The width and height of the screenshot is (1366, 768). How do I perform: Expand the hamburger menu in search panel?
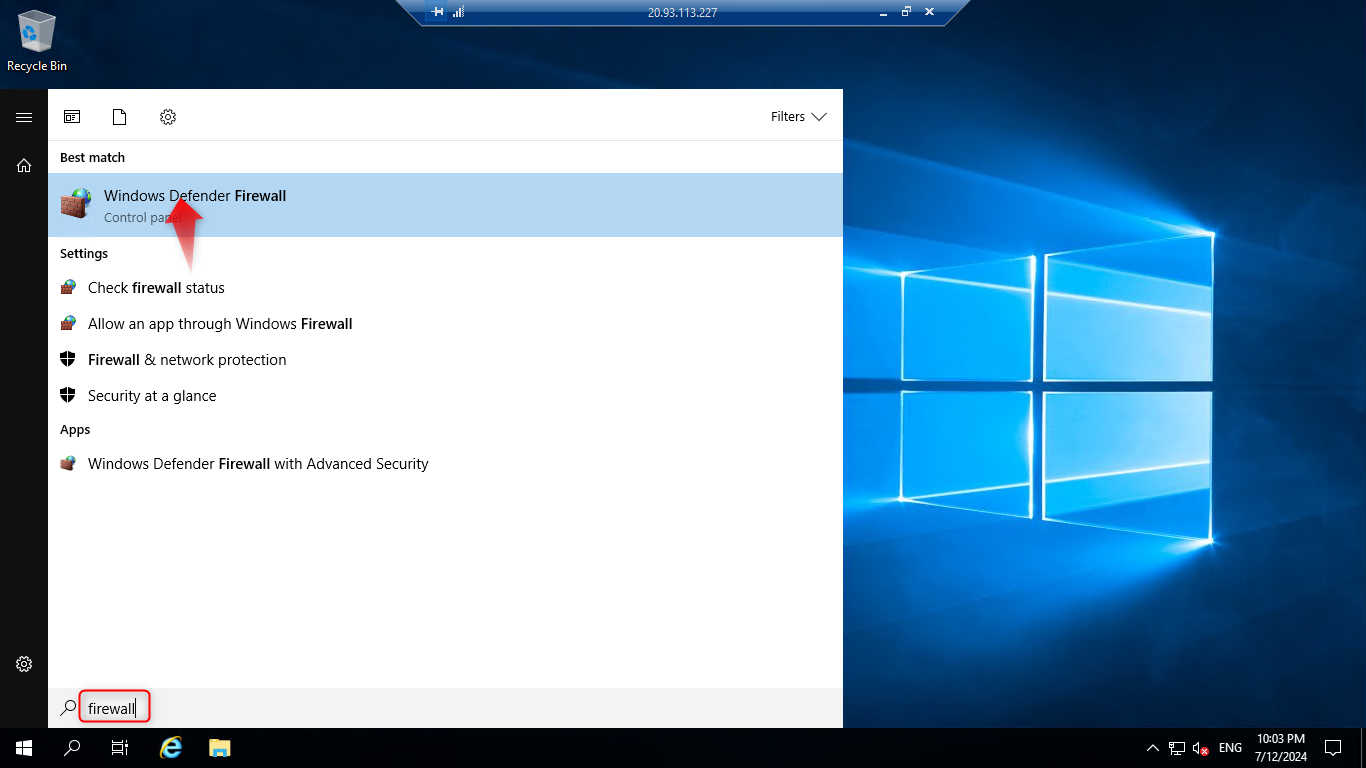click(x=24, y=117)
